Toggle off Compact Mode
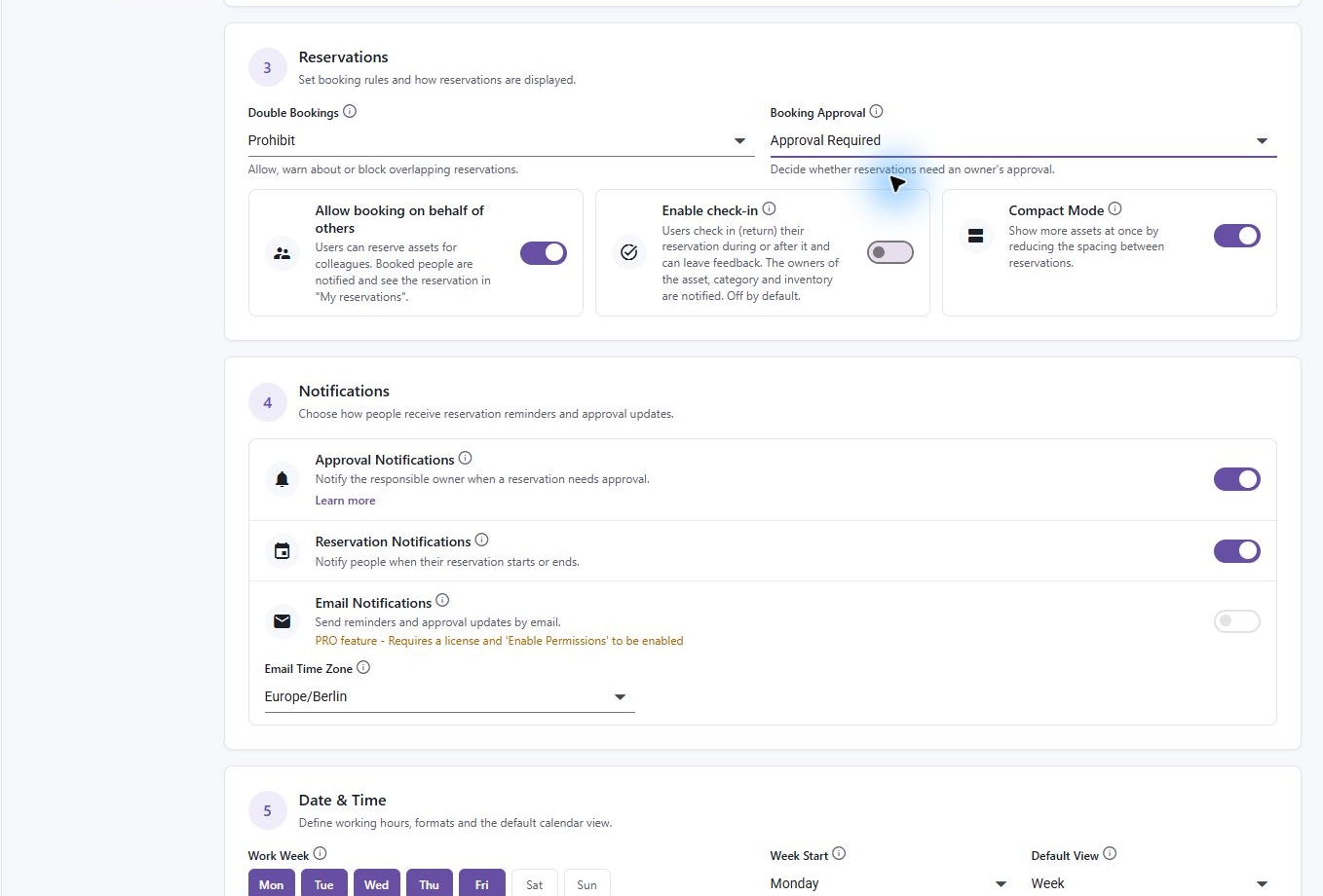Viewport: 1323px width, 896px height. [1237, 236]
